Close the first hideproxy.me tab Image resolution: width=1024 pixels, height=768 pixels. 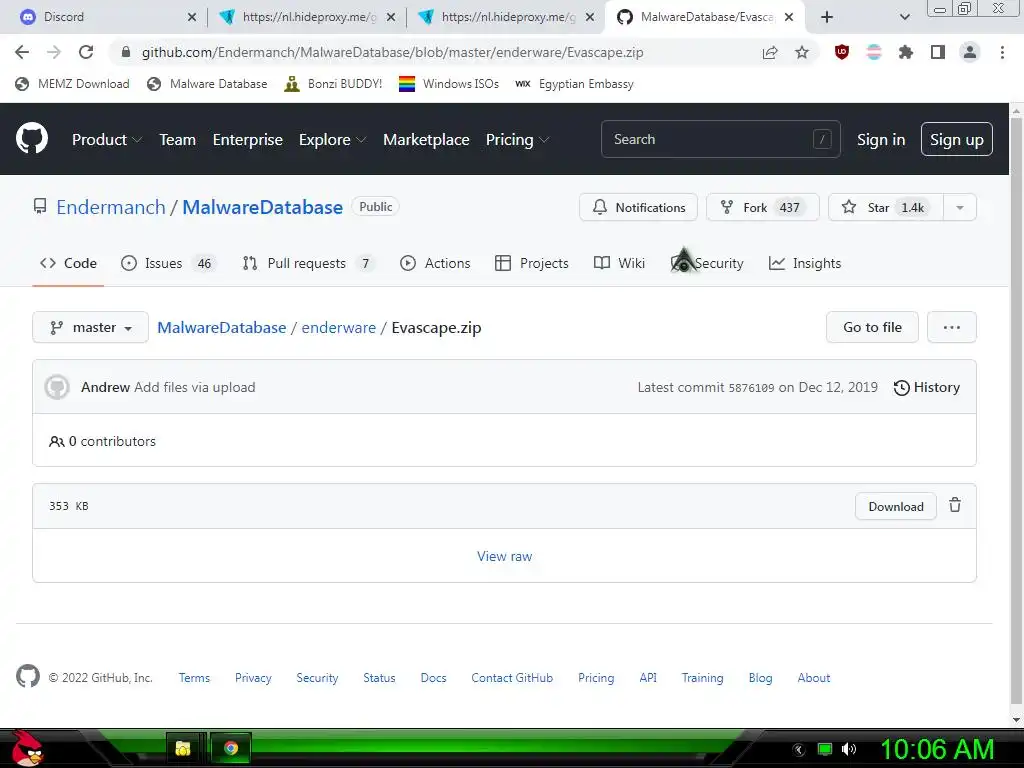391,17
